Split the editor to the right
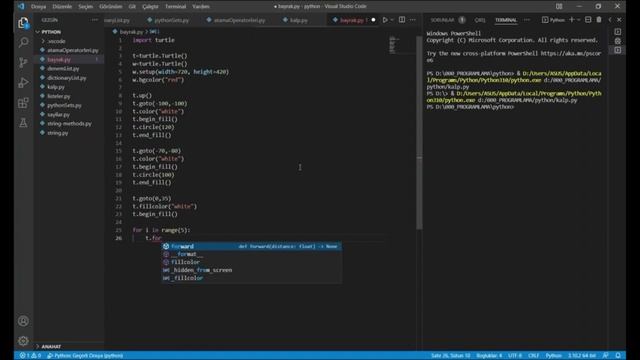Screen dimensions: 640x360 point(402,20)
